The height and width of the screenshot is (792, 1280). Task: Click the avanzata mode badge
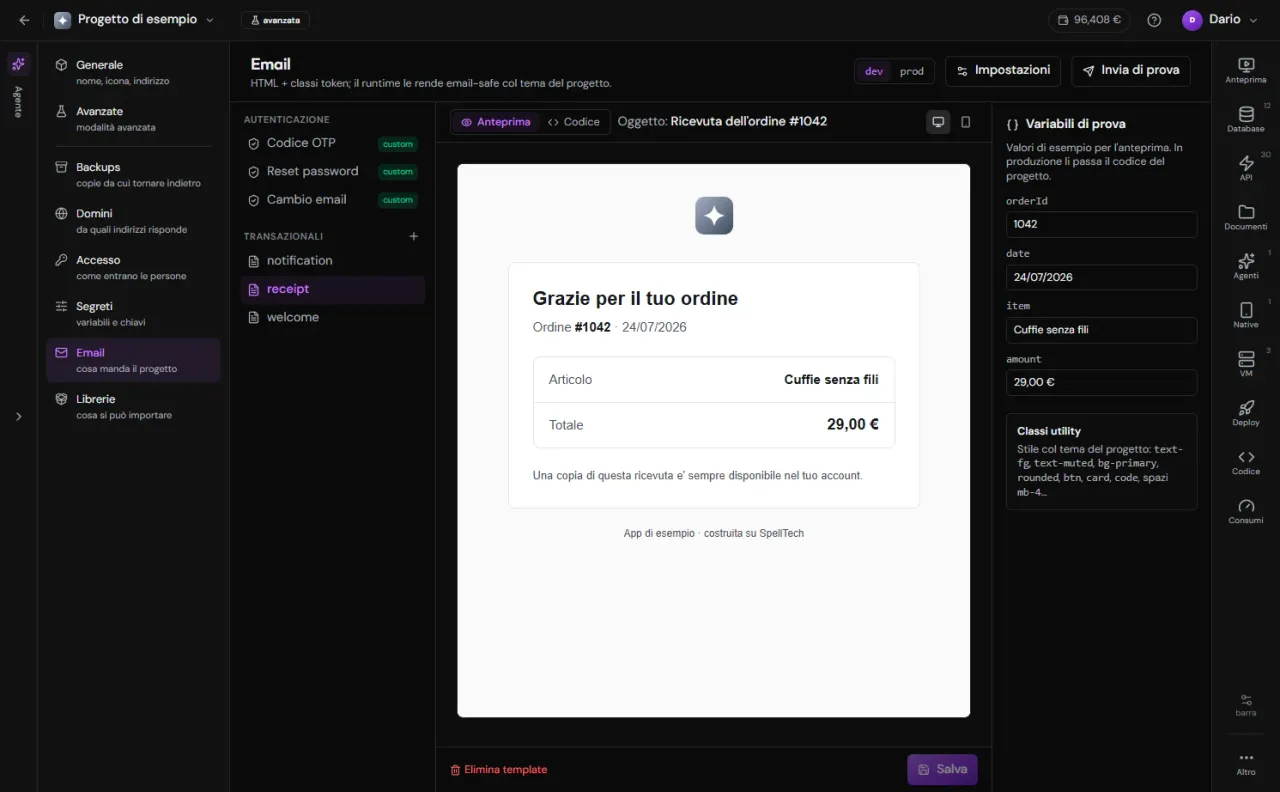click(275, 20)
